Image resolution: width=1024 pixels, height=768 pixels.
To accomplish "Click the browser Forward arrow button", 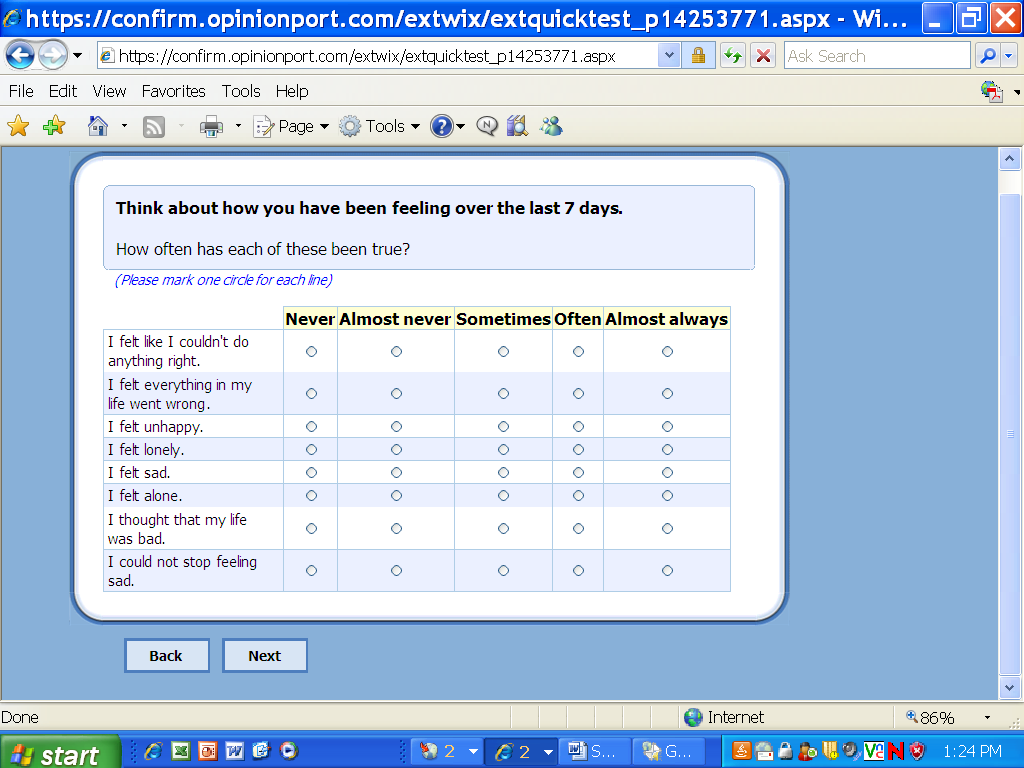I will pyautogui.click(x=53, y=56).
